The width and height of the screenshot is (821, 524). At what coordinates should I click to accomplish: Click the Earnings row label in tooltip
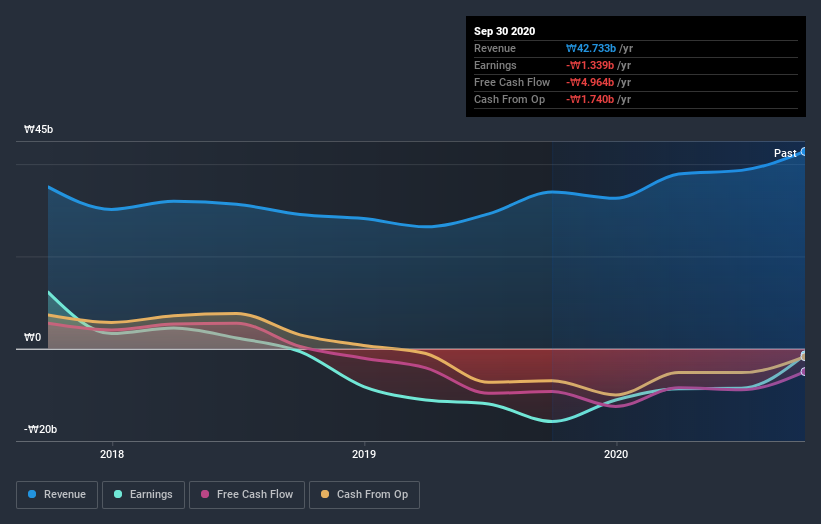pyautogui.click(x=495, y=65)
